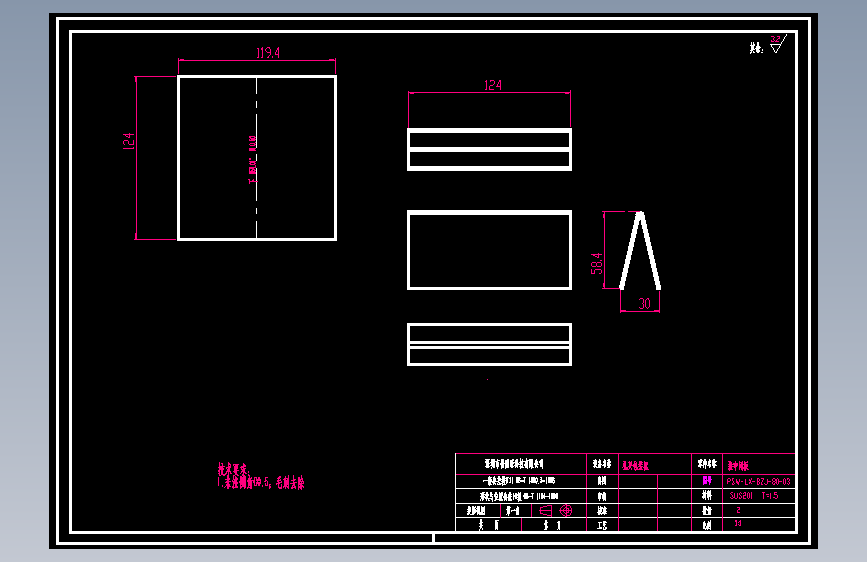Select the 119.4 width dimension text

tap(268, 53)
